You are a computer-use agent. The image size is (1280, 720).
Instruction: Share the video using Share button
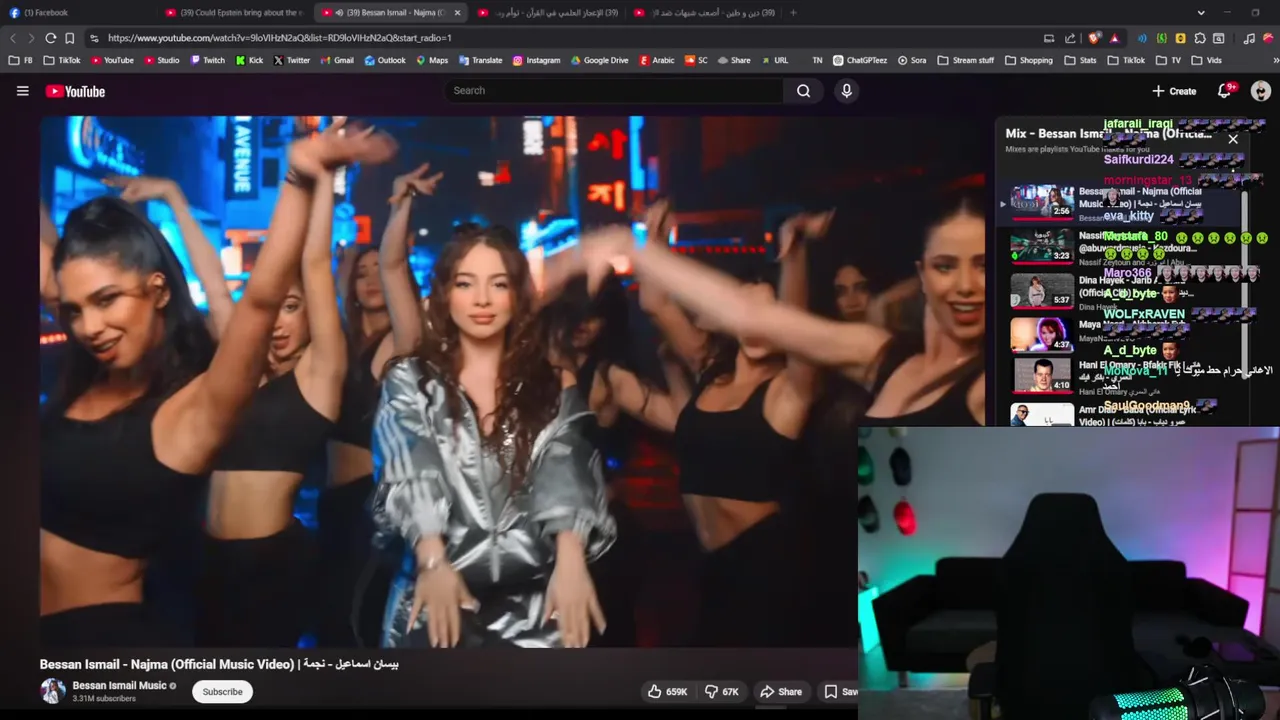click(780, 691)
